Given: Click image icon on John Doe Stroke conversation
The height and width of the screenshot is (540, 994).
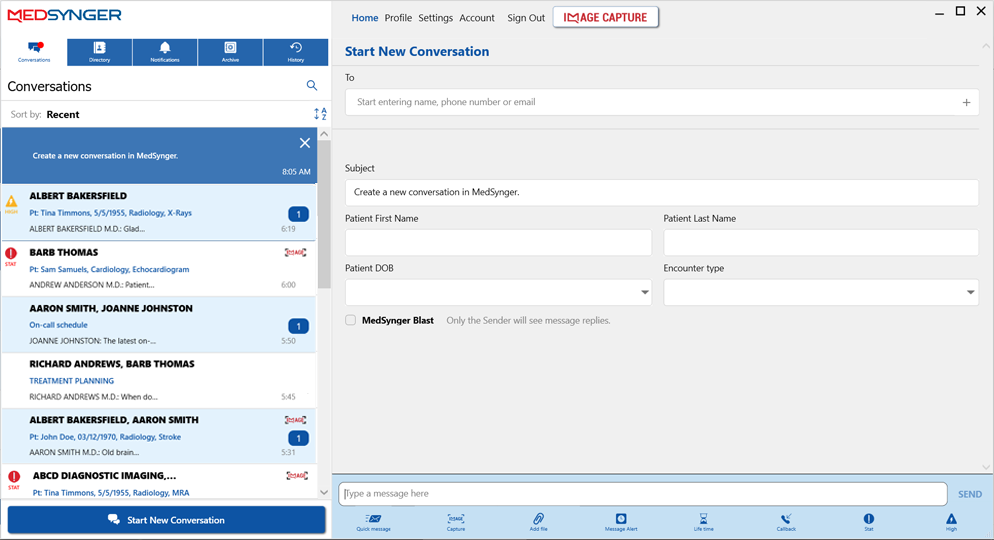Looking at the screenshot, I should 295,420.
